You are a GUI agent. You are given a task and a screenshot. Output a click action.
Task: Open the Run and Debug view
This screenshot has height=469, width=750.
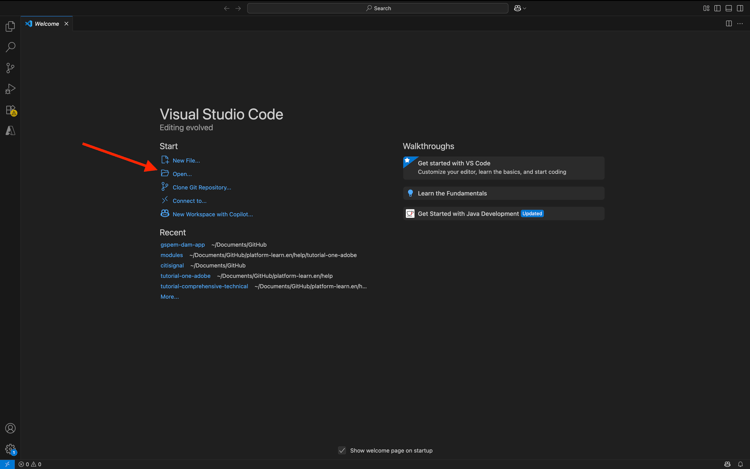tap(10, 89)
